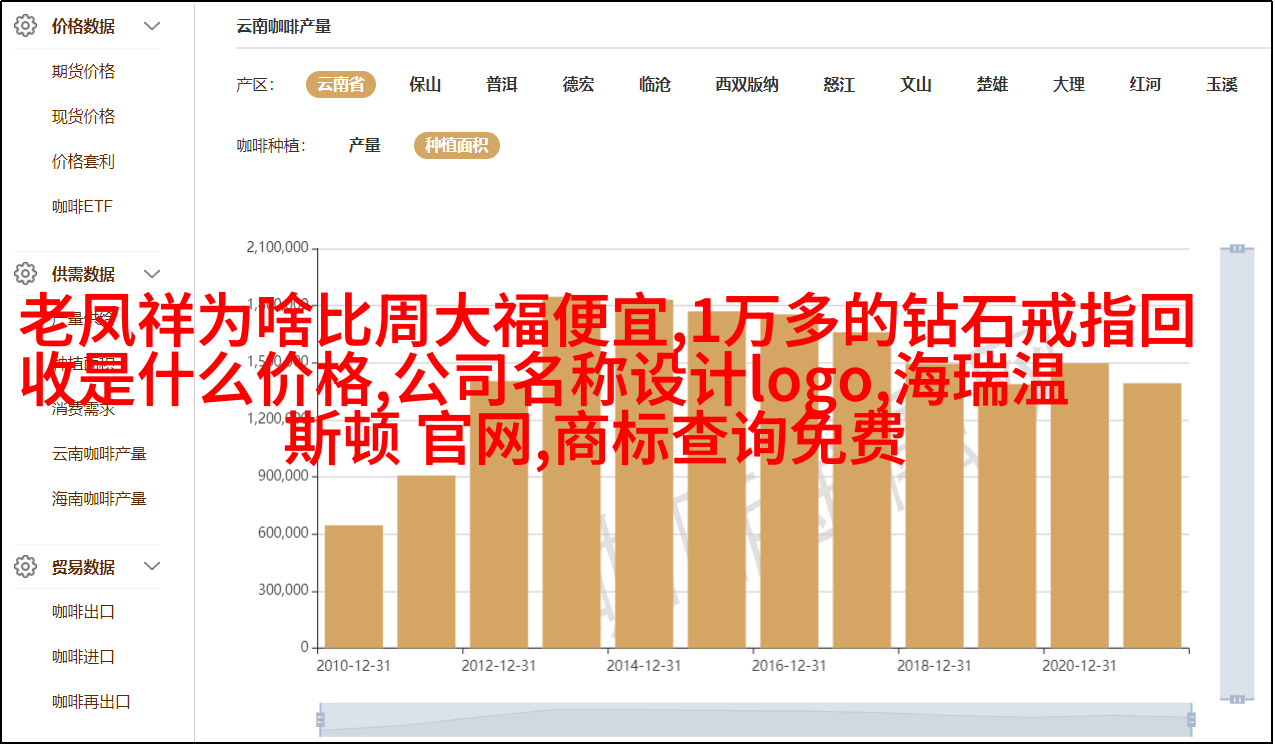This screenshot has height=744, width=1275.
Task: Click the 2010-12-31 x-axis label
Action: tap(354, 665)
